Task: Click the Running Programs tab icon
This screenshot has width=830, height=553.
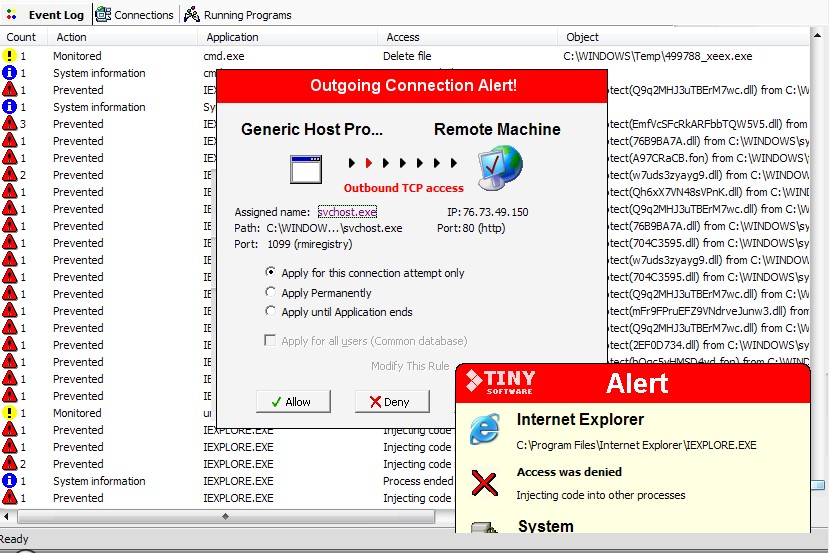Action: click(x=192, y=15)
